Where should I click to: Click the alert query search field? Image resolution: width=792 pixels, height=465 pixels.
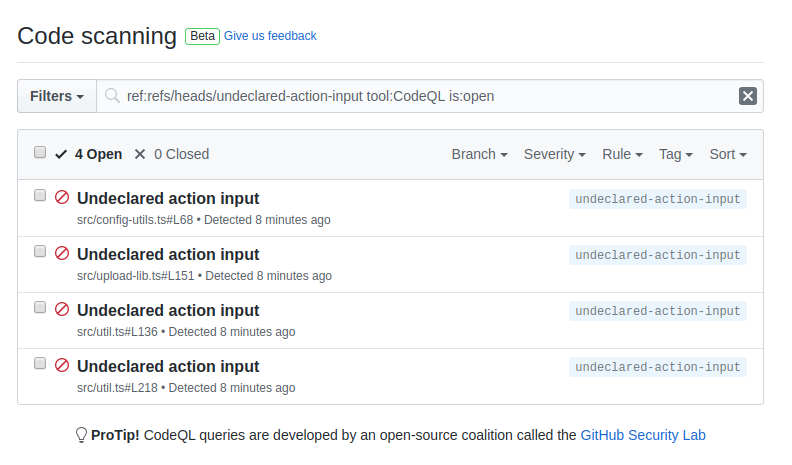420,96
